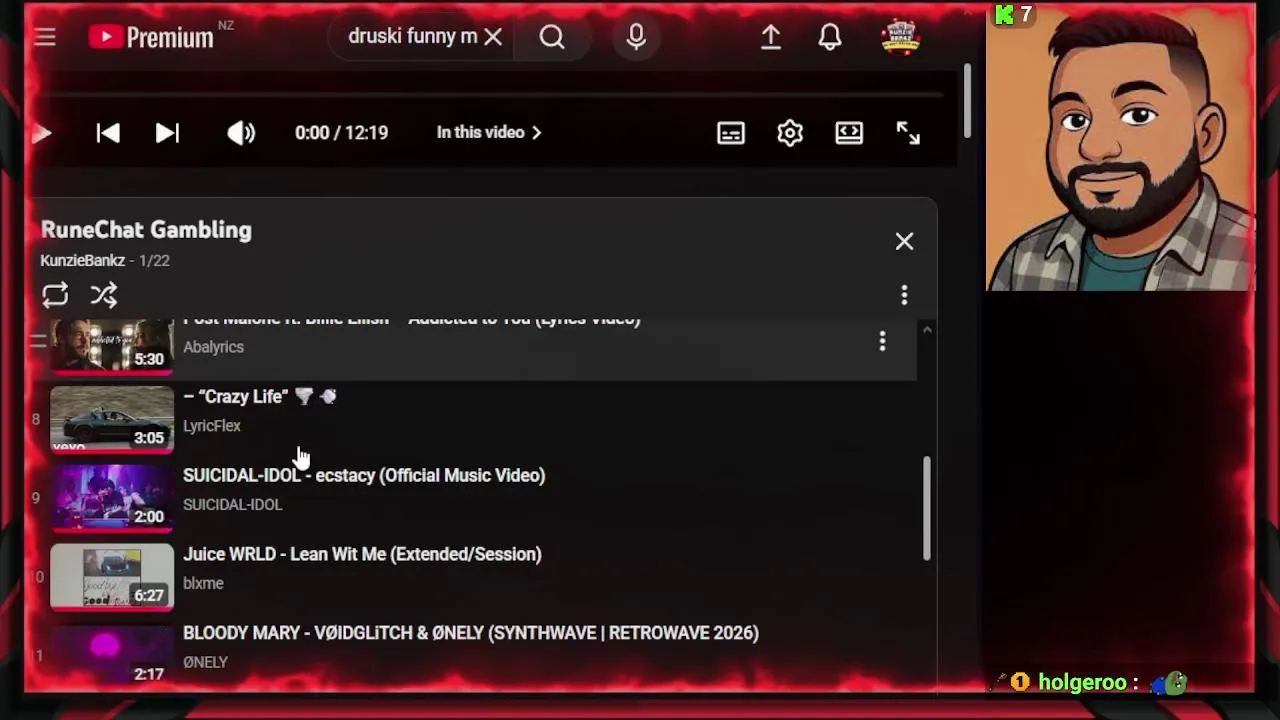
Task: Click the page vertical scrollbar
Action: (x=967, y=102)
